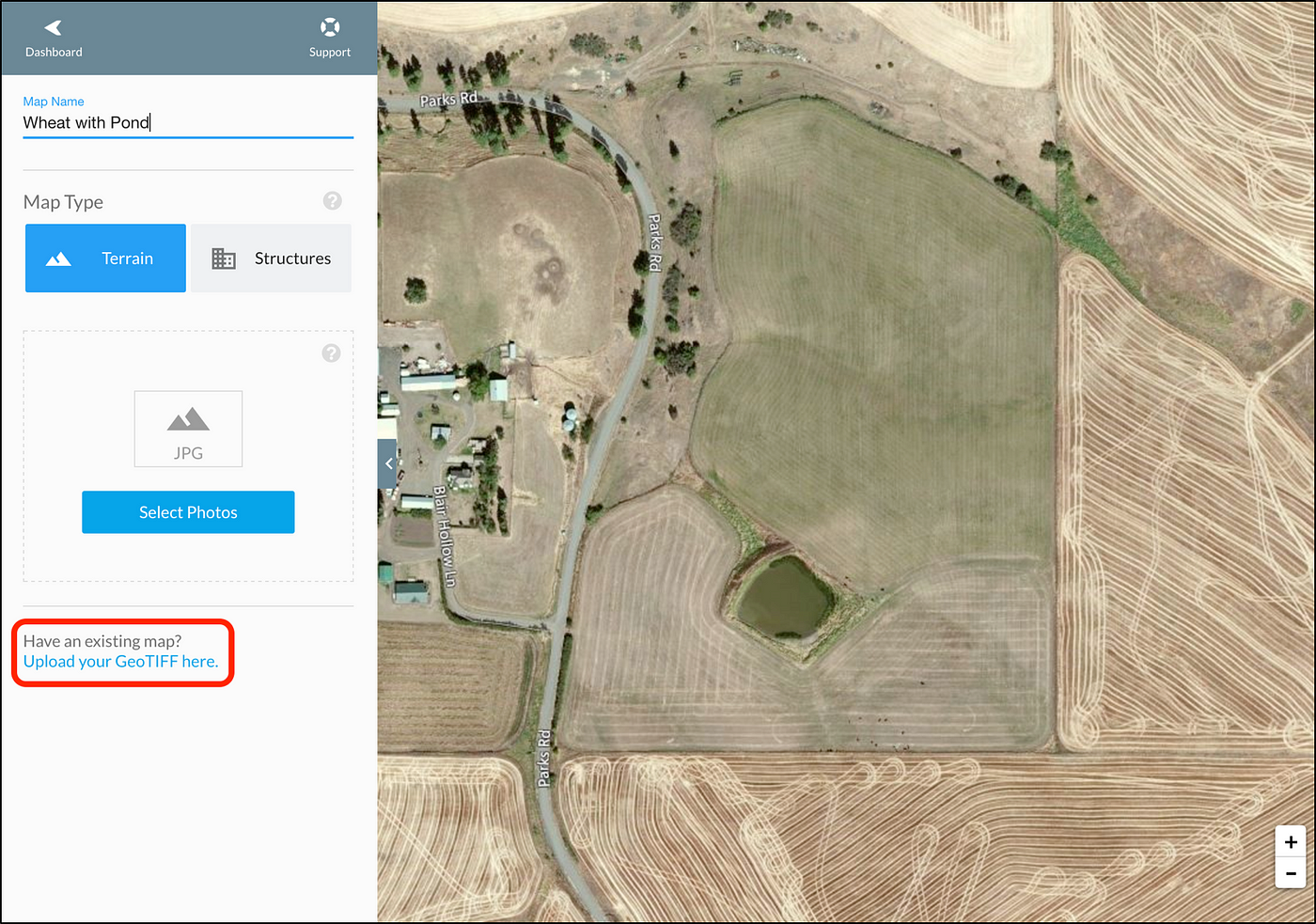The height and width of the screenshot is (924, 1316).
Task: Collapse the sidebar with the chevron handle
Action: (x=387, y=463)
